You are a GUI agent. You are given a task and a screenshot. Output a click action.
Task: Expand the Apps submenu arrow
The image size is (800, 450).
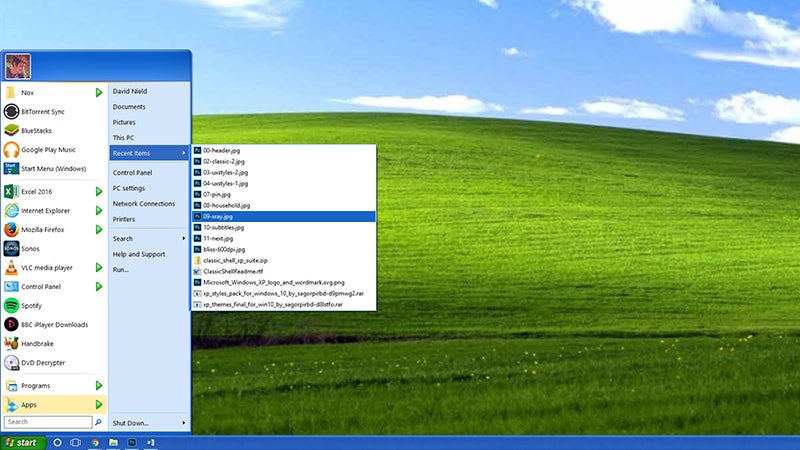(x=99, y=404)
